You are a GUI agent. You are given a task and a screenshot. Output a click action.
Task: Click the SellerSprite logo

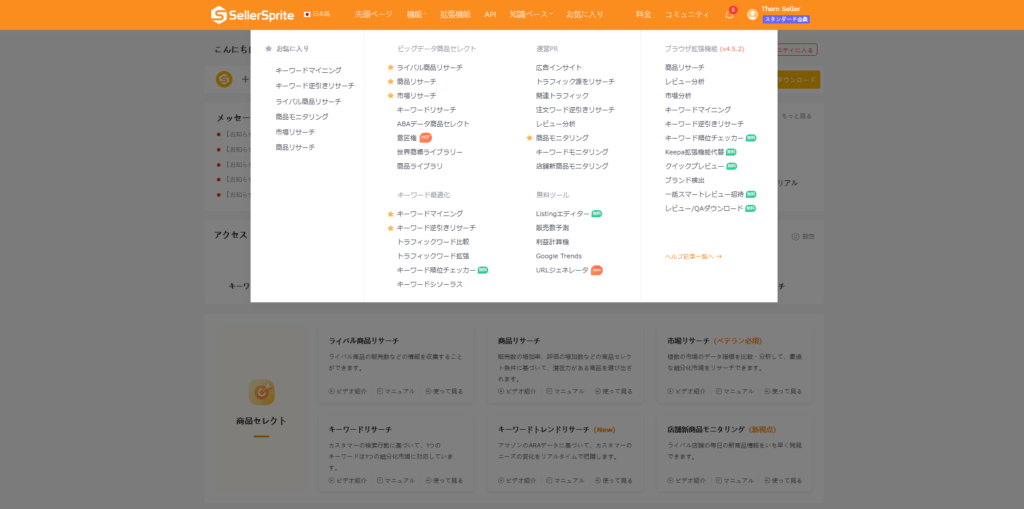pos(252,14)
